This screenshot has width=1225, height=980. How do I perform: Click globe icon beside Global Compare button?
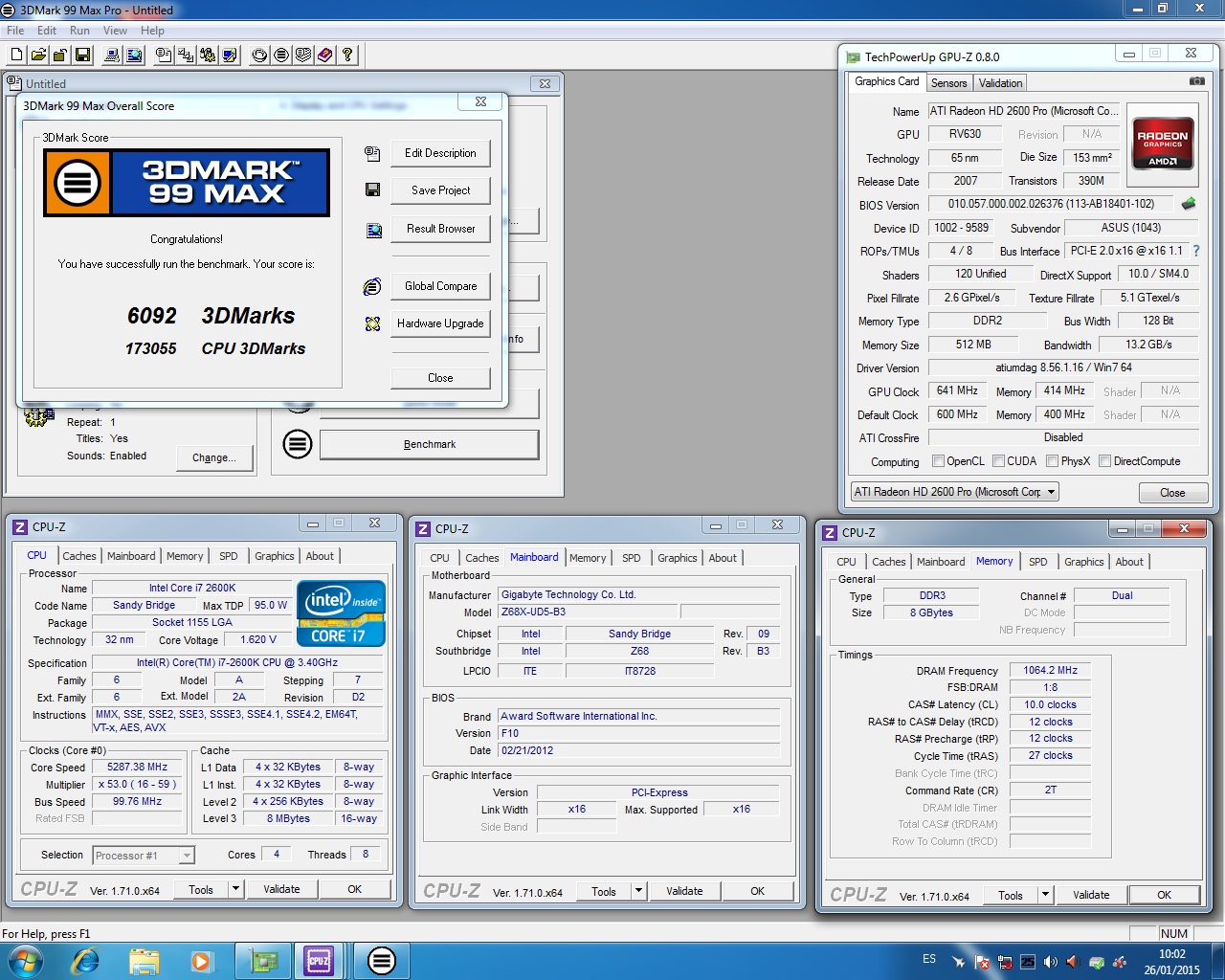coord(373,286)
